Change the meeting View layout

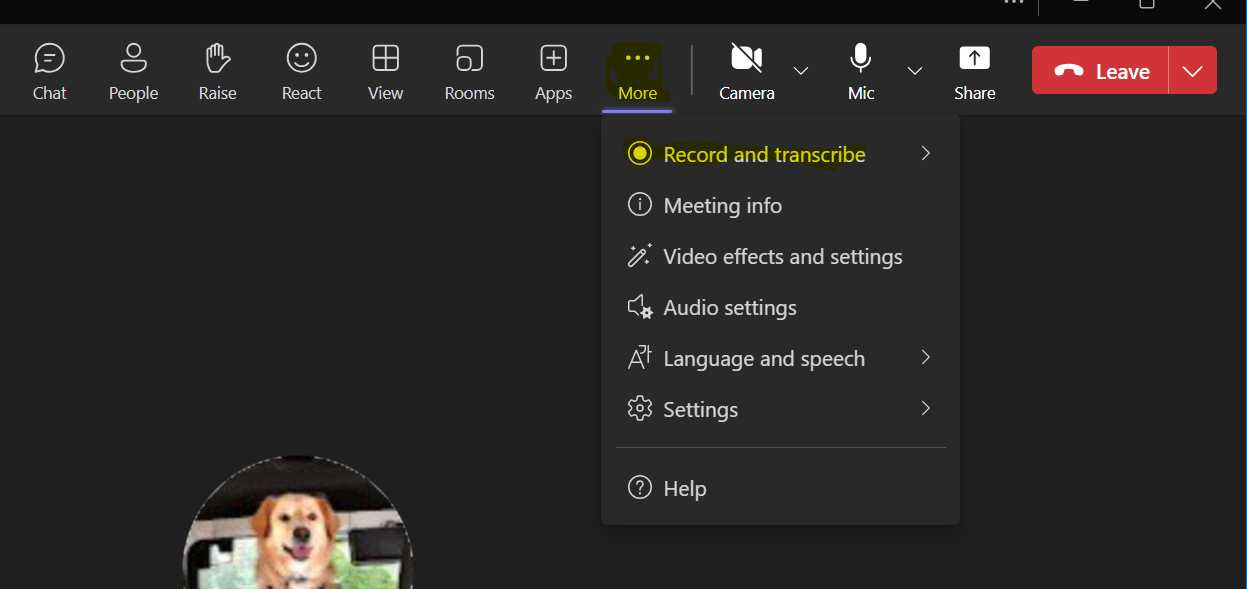385,72
